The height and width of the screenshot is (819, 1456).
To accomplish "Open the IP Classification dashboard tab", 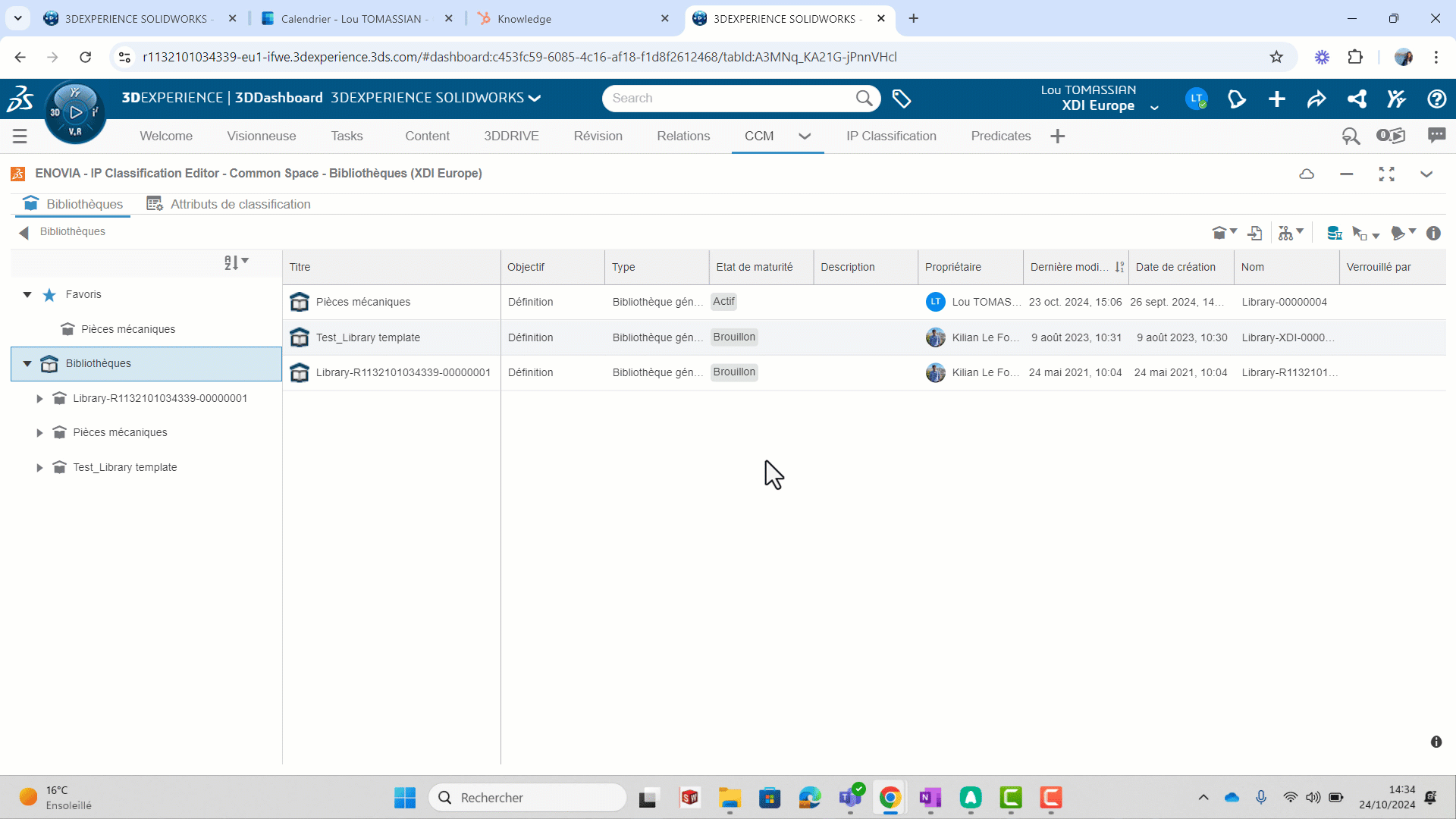I will point(891,136).
